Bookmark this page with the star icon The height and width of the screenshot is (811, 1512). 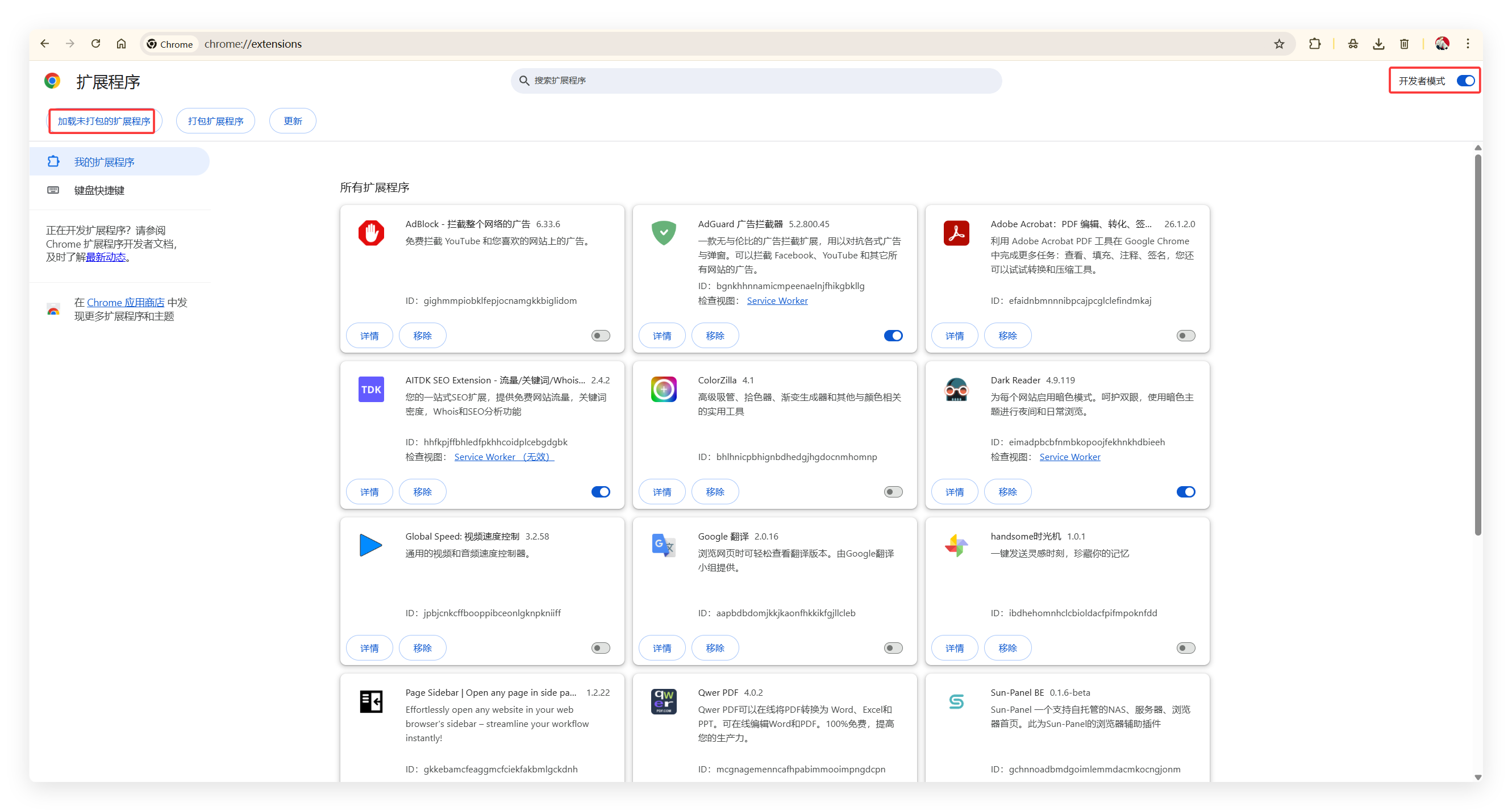pos(1279,44)
